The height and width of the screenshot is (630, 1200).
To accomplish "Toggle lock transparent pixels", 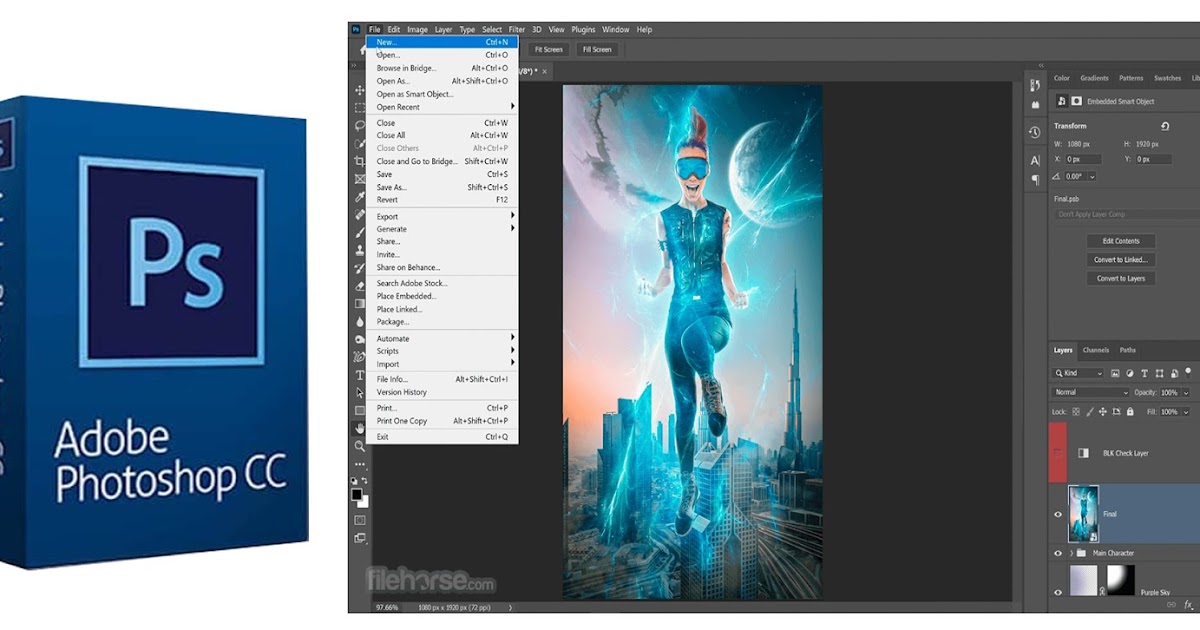I will (x=1075, y=411).
